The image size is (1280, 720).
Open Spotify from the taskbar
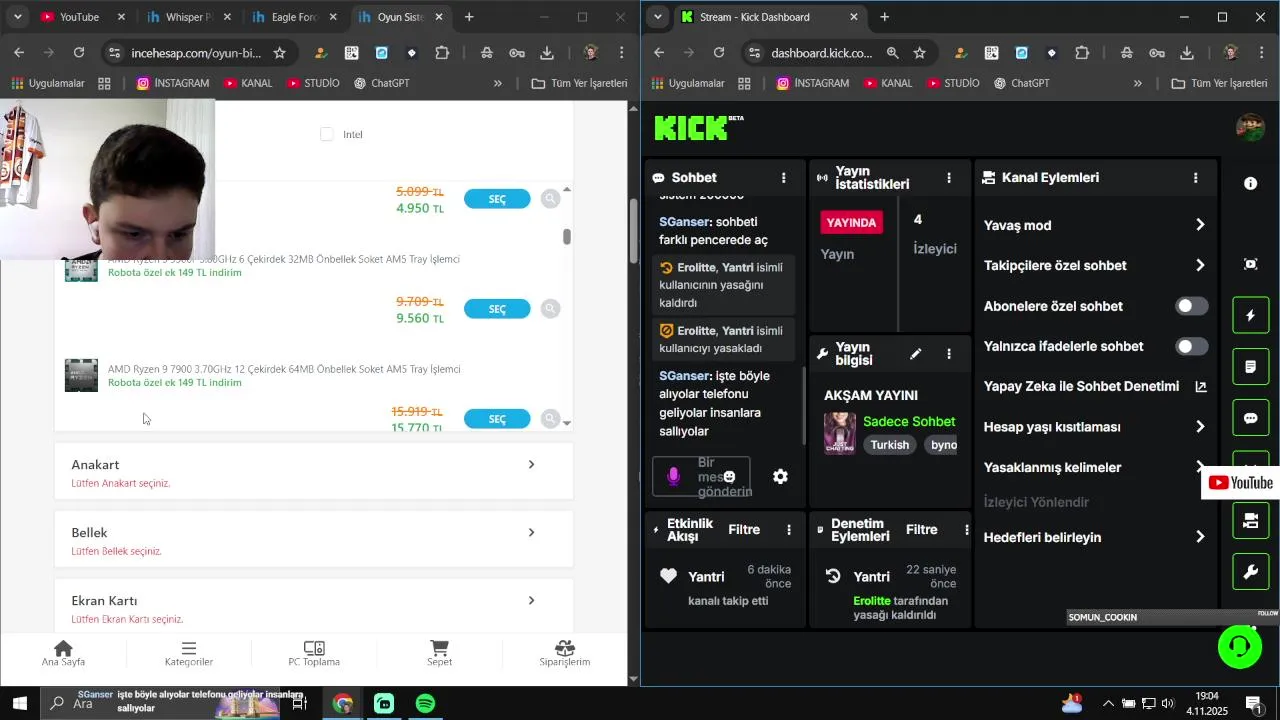pyautogui.click(x=425, y=704)
